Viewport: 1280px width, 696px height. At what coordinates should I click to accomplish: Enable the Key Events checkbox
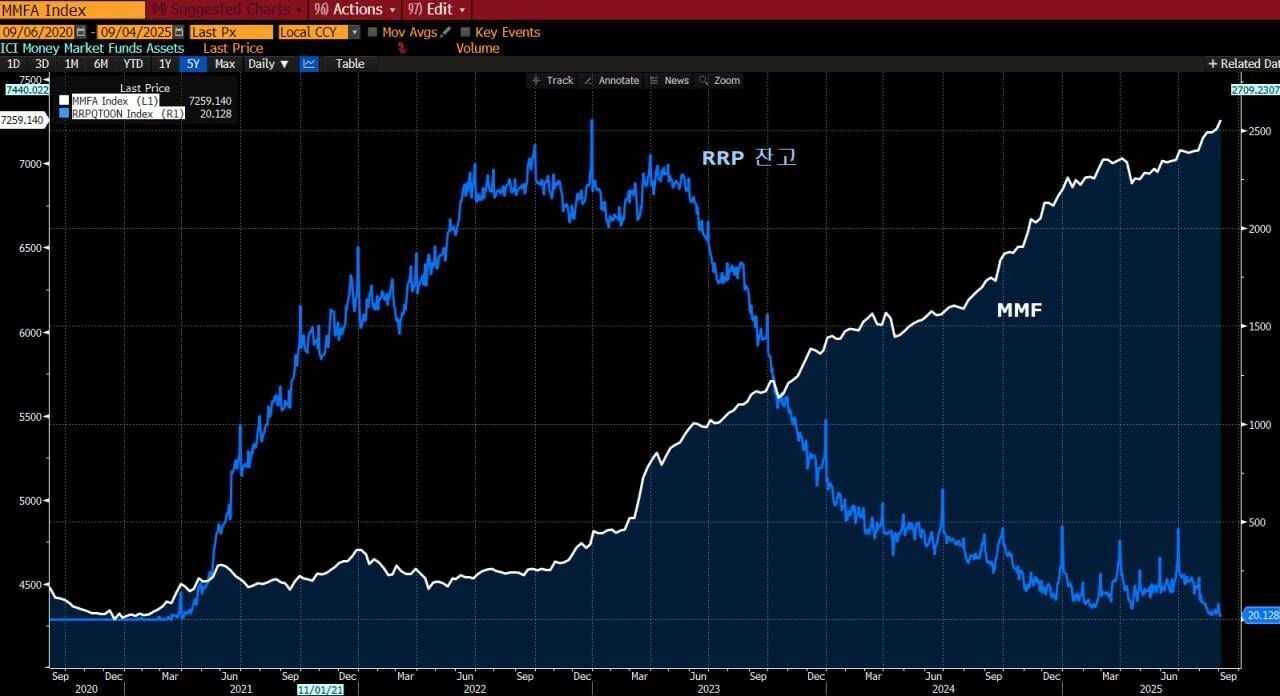[x=465, y=32]
